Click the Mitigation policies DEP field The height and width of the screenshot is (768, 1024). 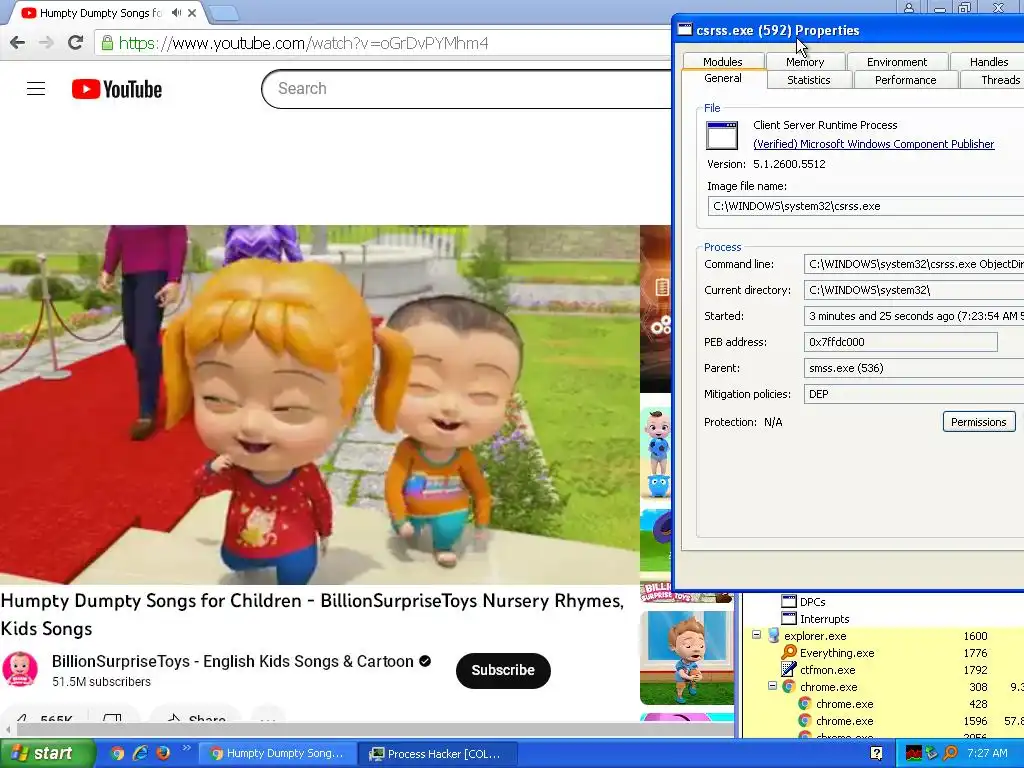[914, 394]
